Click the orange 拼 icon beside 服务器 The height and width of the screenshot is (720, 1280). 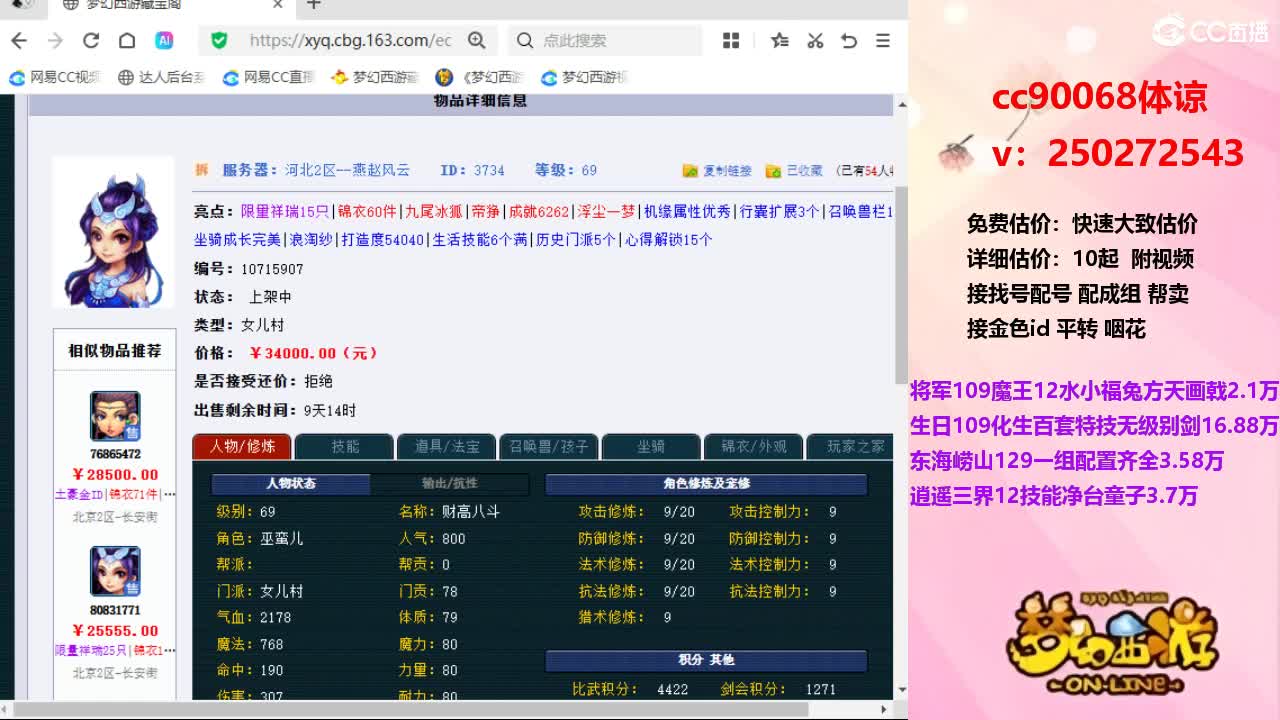tap(202, 170)
